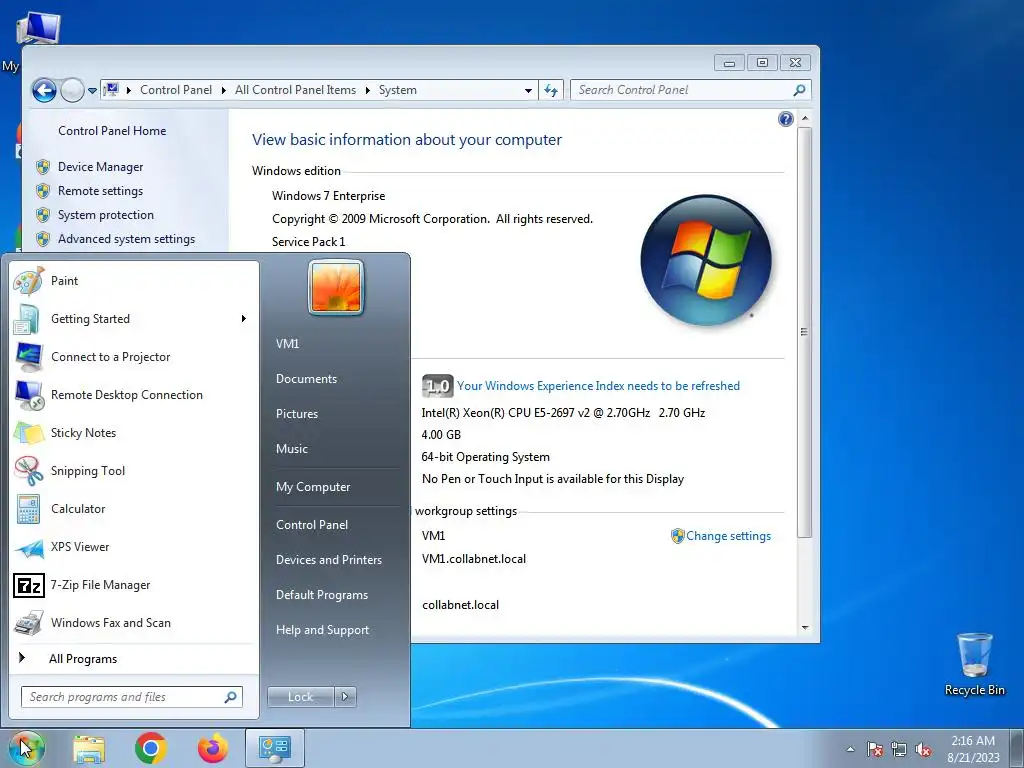Expand the arrow after All Control Panel Items

(x=368, y=90)
